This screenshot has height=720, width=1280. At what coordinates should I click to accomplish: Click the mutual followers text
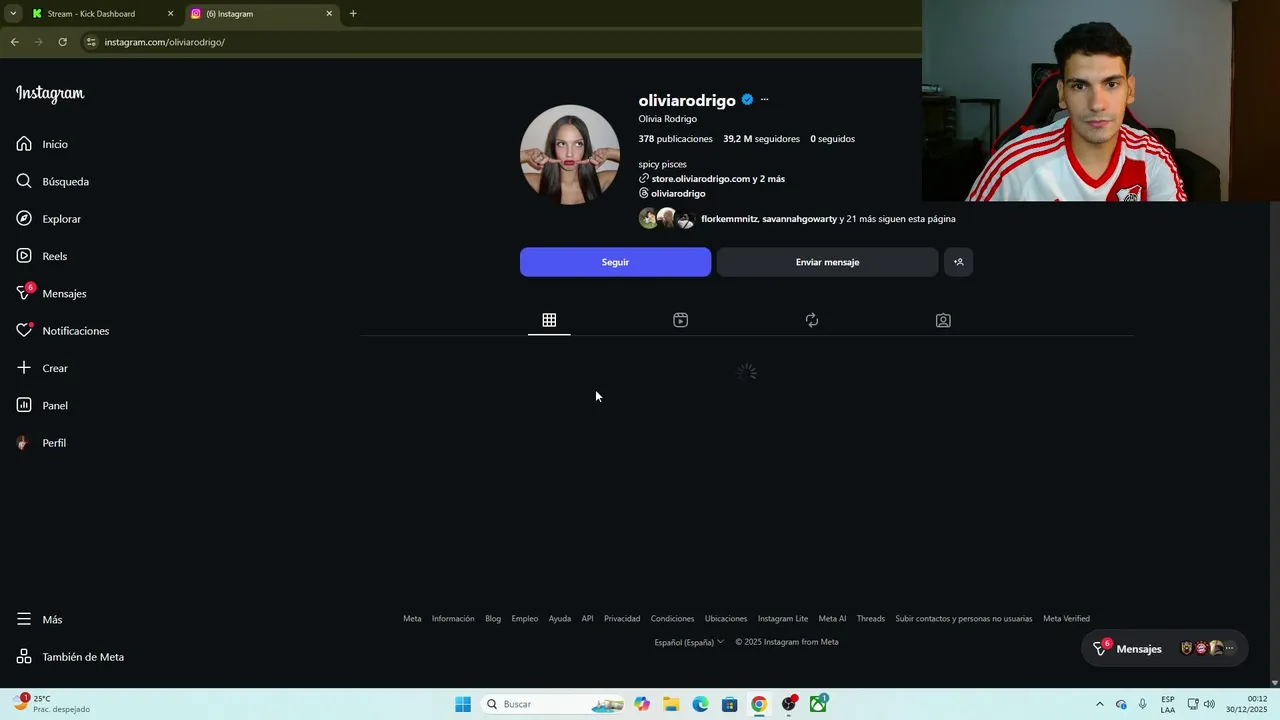click(x=828, y=219)
